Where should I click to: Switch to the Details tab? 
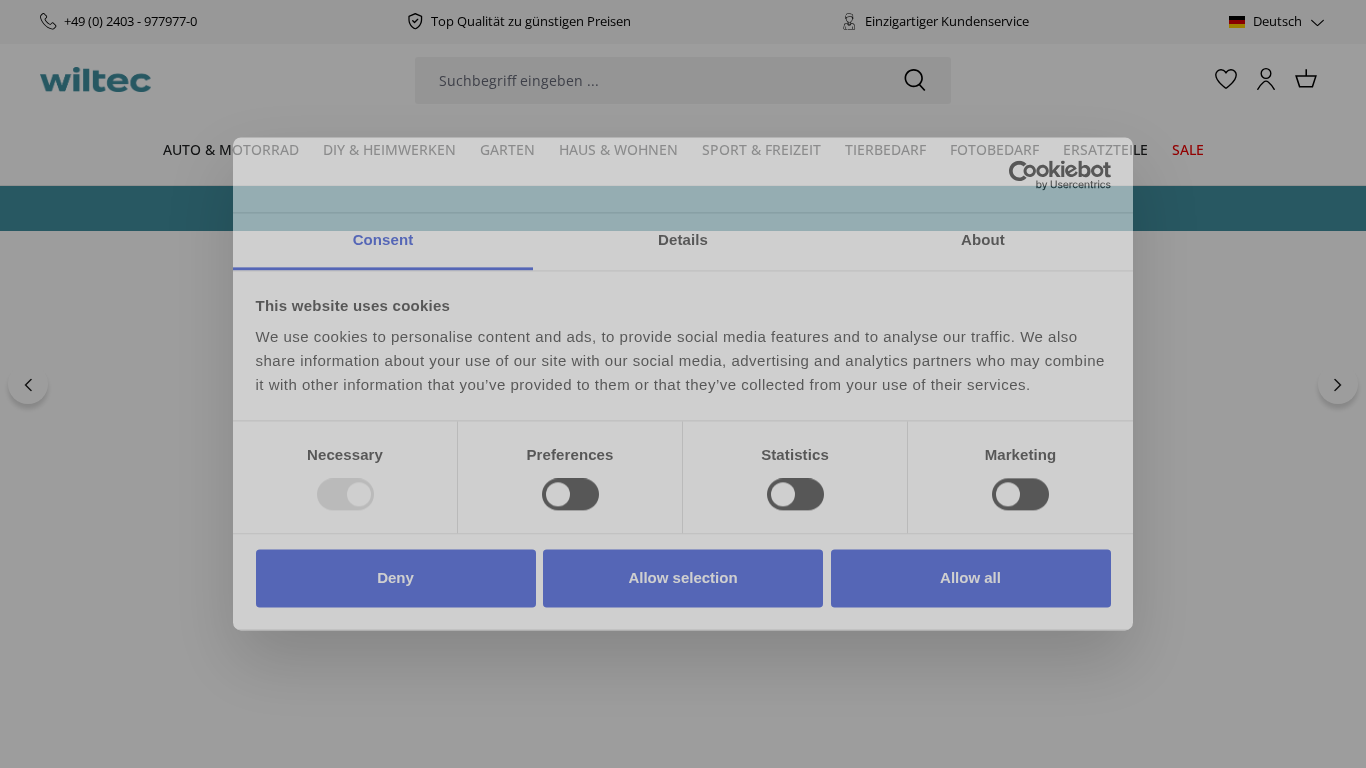[x=683, y=240]
